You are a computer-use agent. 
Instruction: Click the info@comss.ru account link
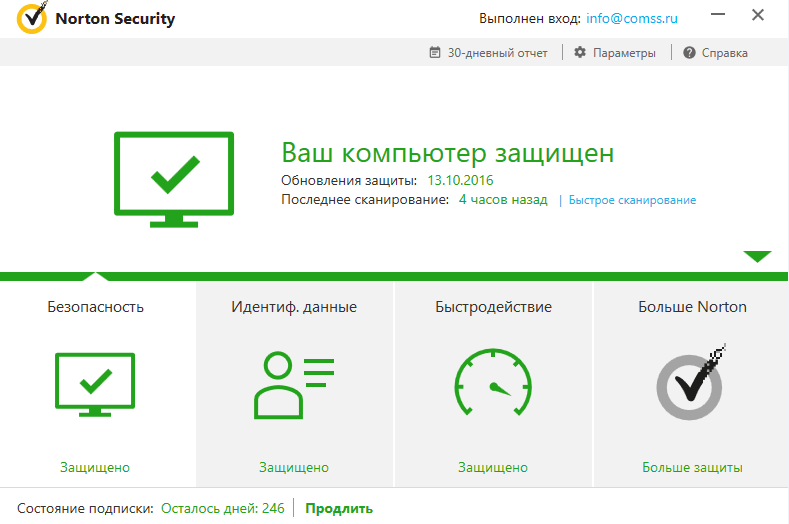pos(632,19)
